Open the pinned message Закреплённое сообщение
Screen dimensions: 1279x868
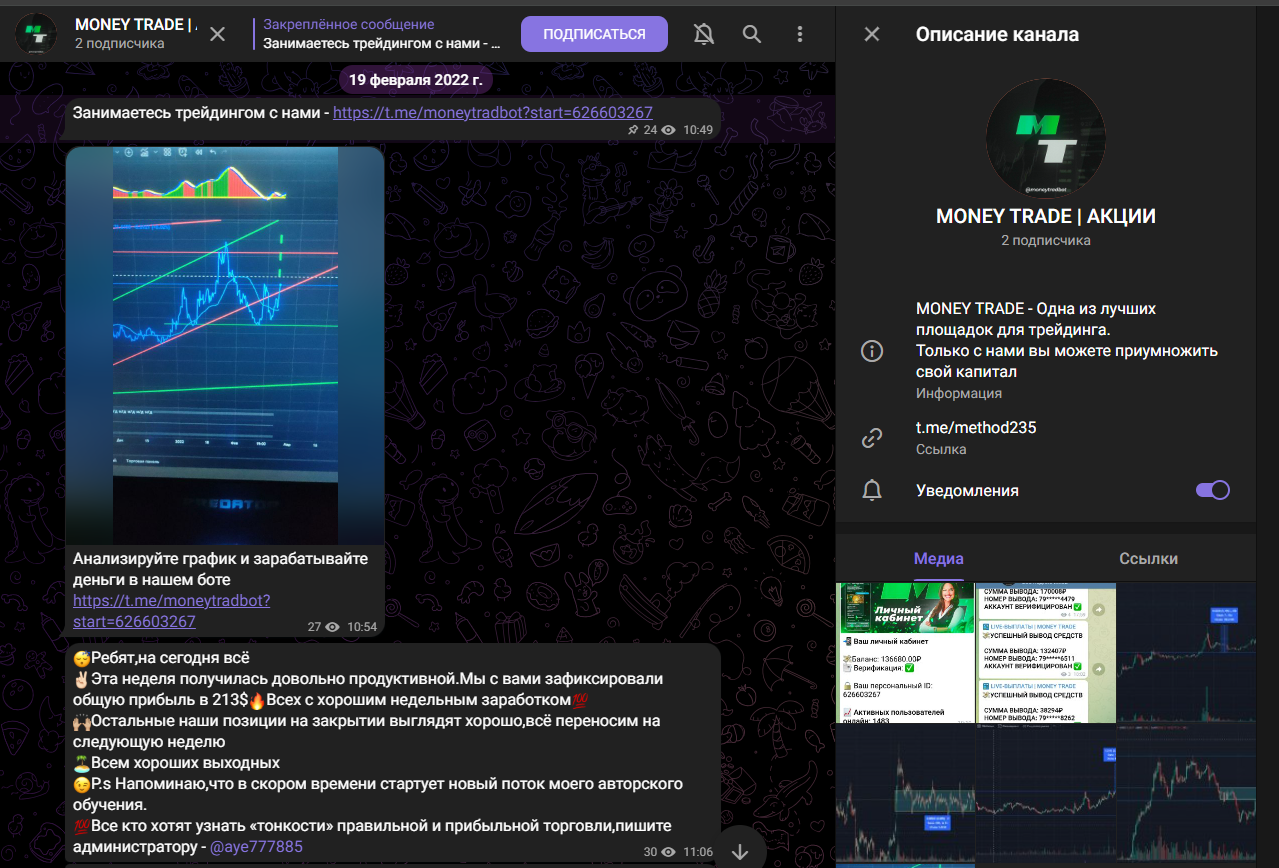point(380,34)
